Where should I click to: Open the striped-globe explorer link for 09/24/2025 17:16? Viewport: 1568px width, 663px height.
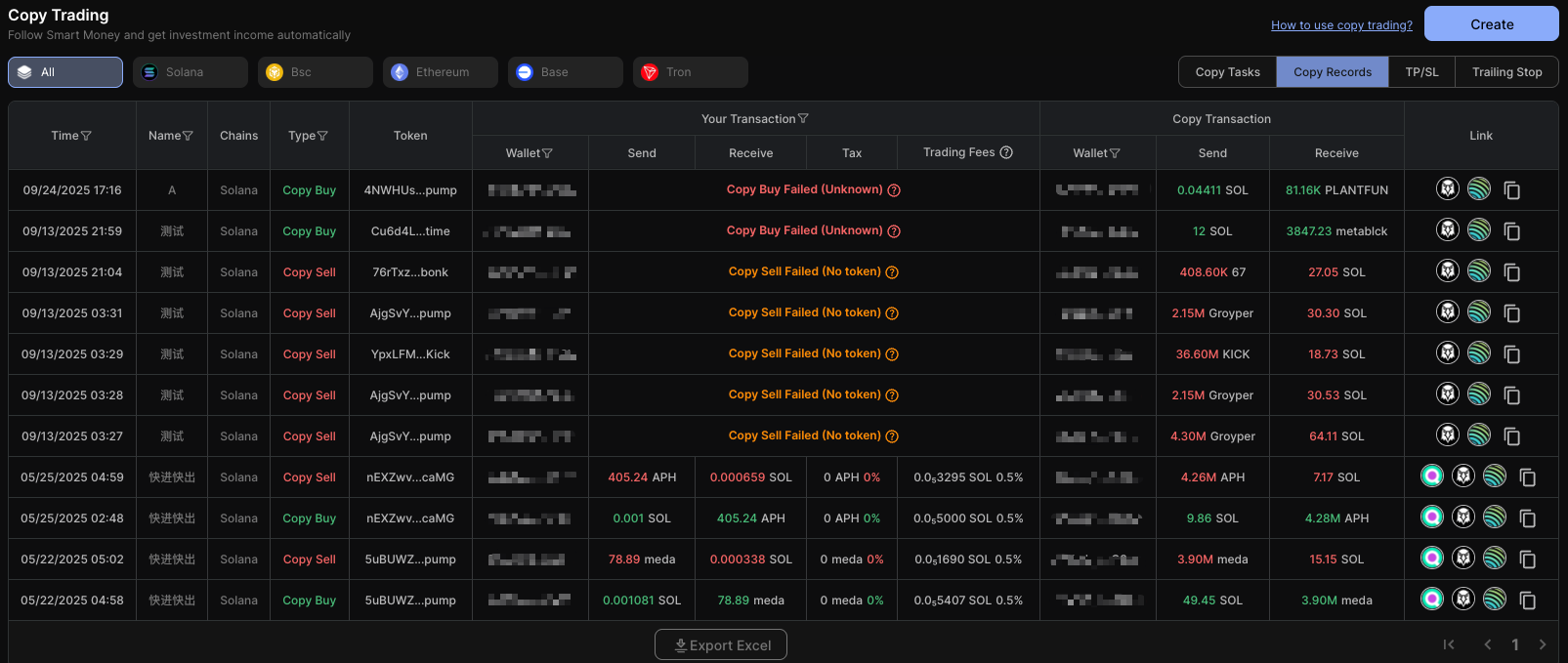1479,188
